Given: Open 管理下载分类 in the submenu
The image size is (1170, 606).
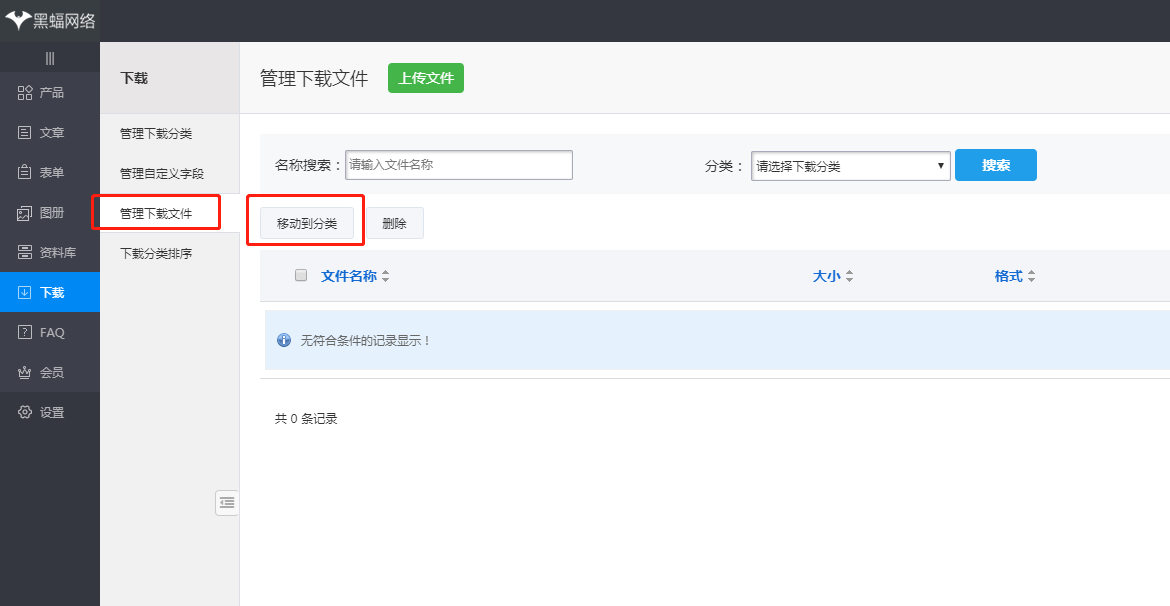Looking at the screenshot, I should 156,134.
